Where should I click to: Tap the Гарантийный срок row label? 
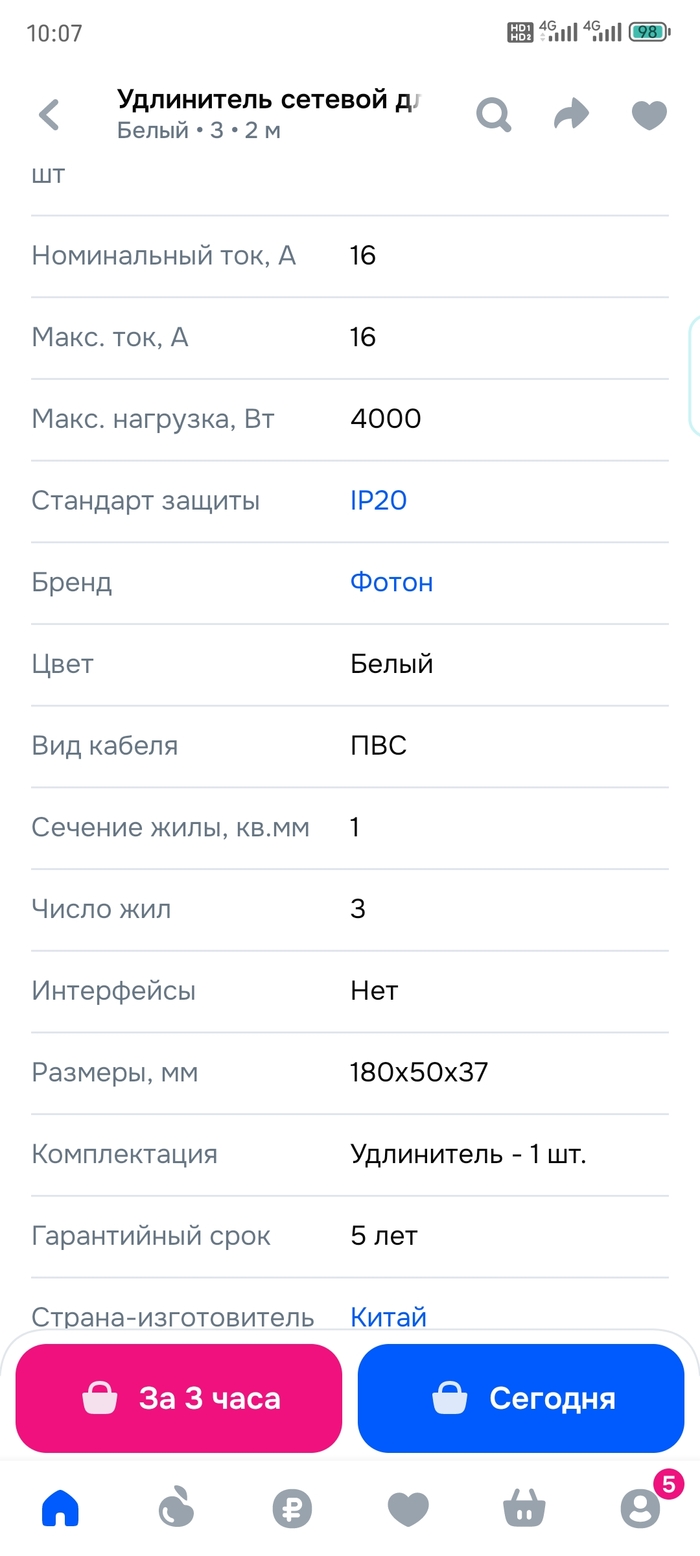point(151,1236)
